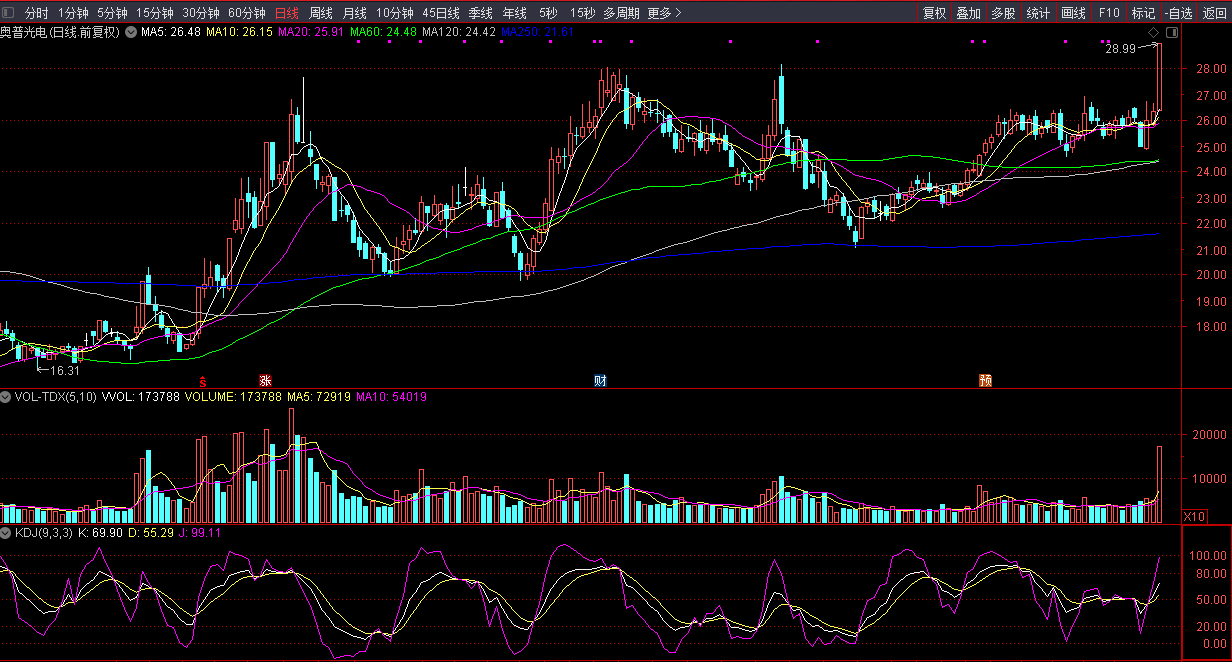Click the red '$' event marker
The width and height of the screenshot is (1232, 662).
[x=203, y=381]
